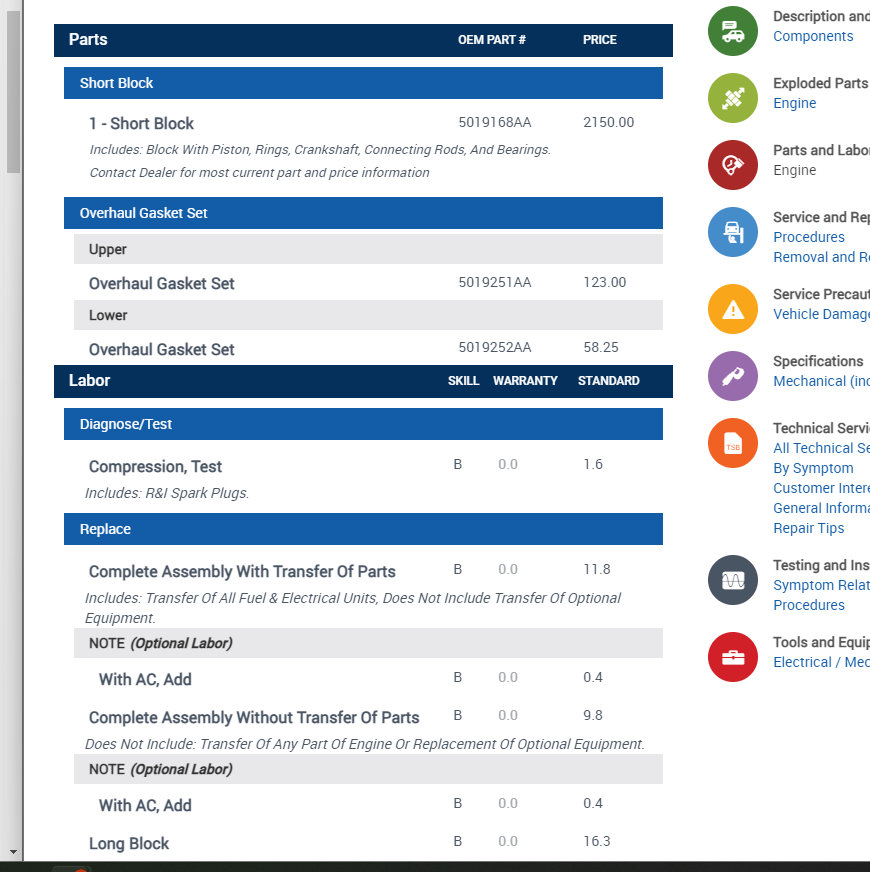Open the Removal and Replacement link
The height and width of the screenshot is (872, 870).
[821, 257]
